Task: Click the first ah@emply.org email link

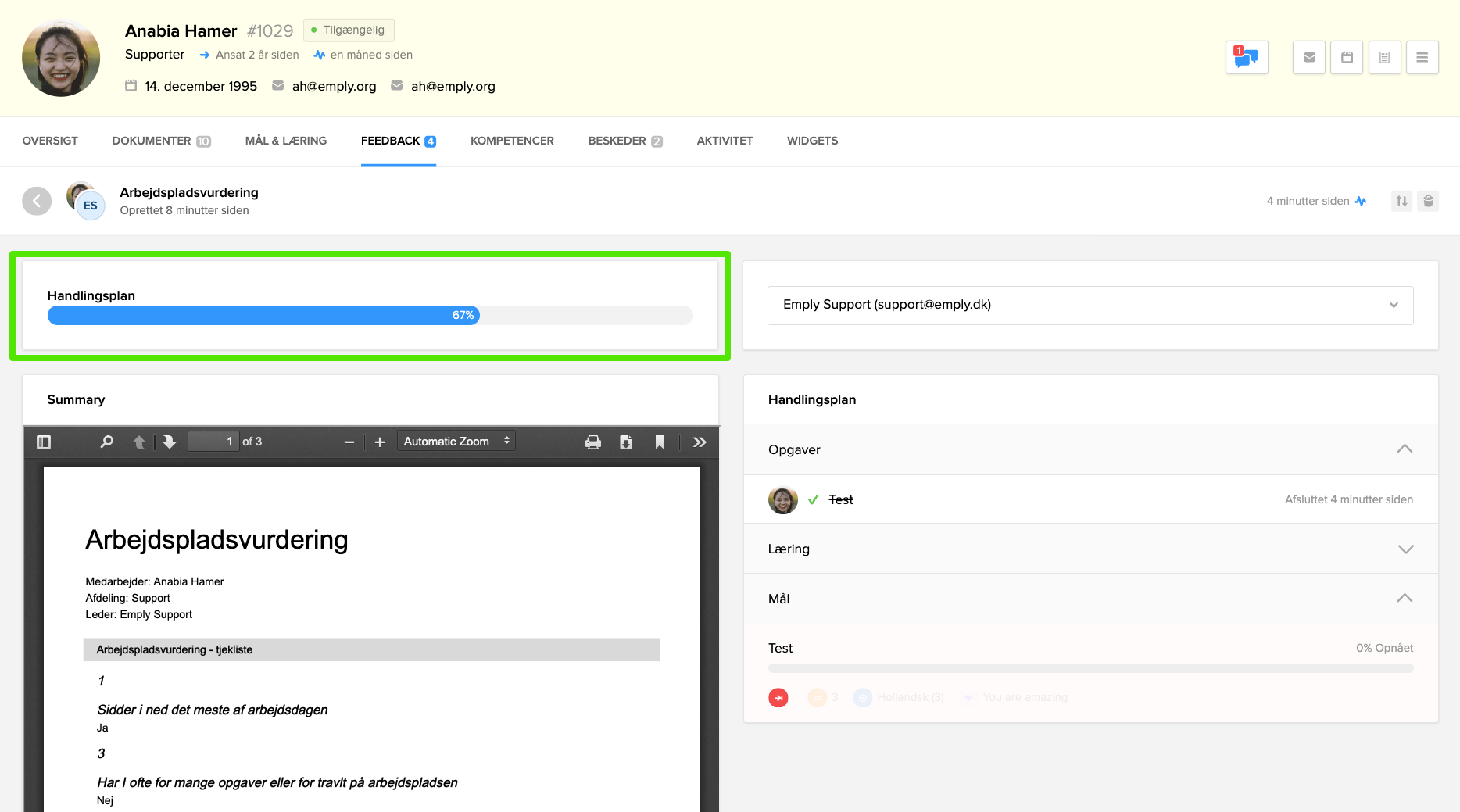Action: pyautogui.click(x=334, y=86)
